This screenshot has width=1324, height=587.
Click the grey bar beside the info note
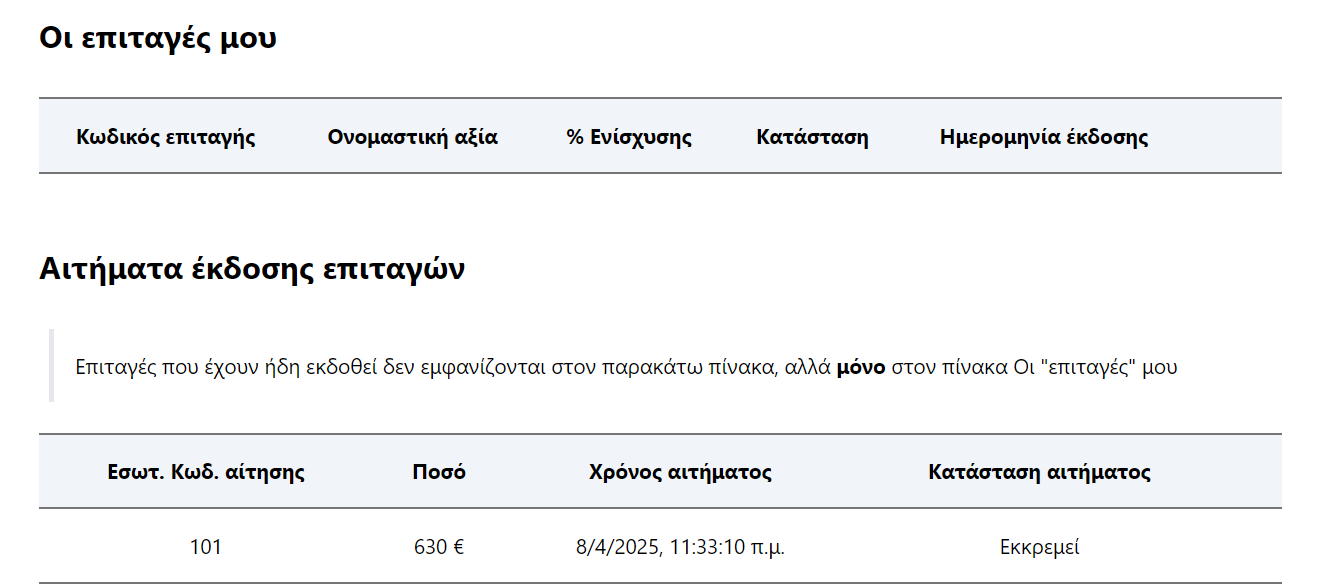pos(51,366)
